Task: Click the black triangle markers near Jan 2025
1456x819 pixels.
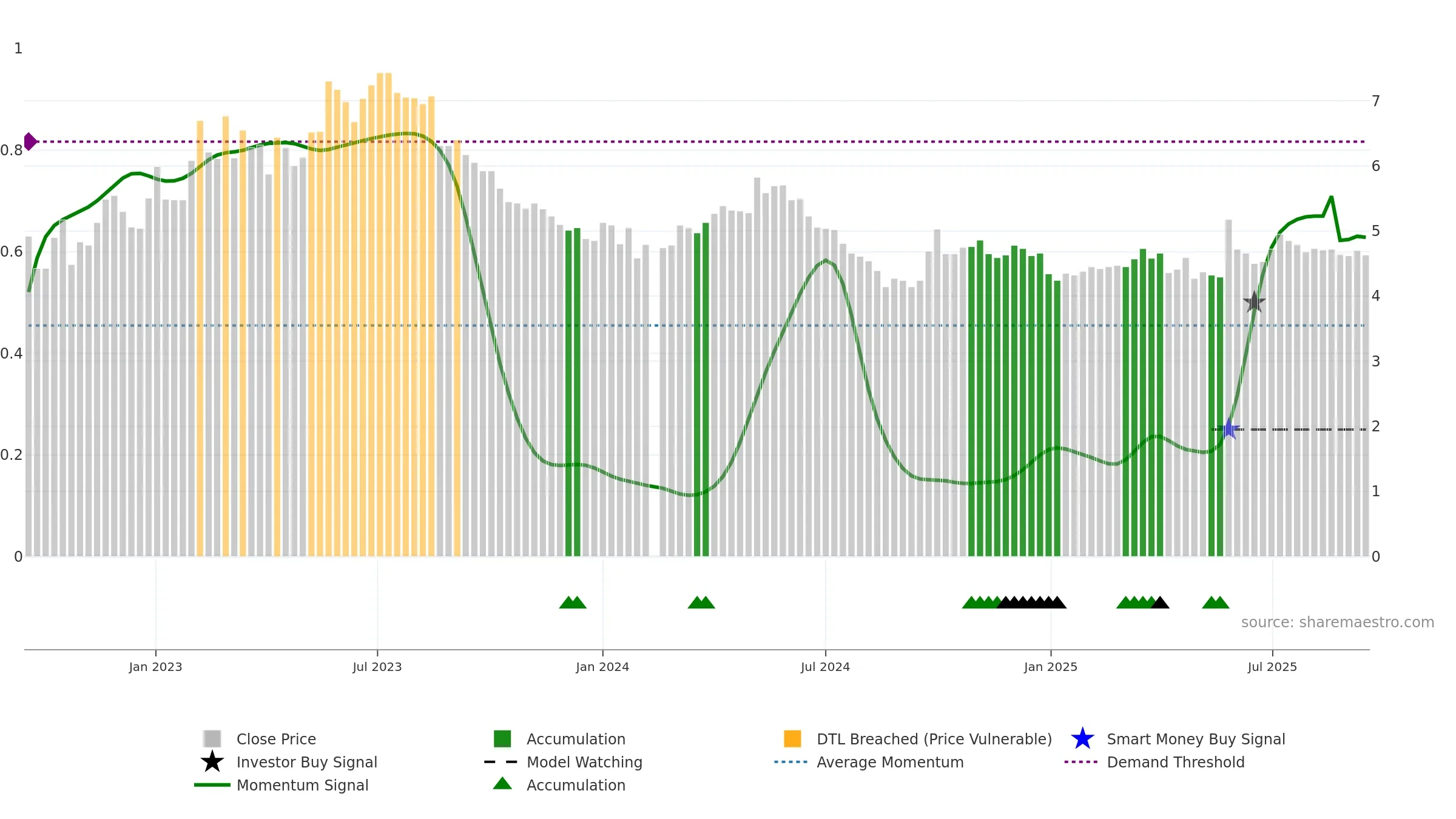Action: pyautogui.click(x=1031, y=602)
